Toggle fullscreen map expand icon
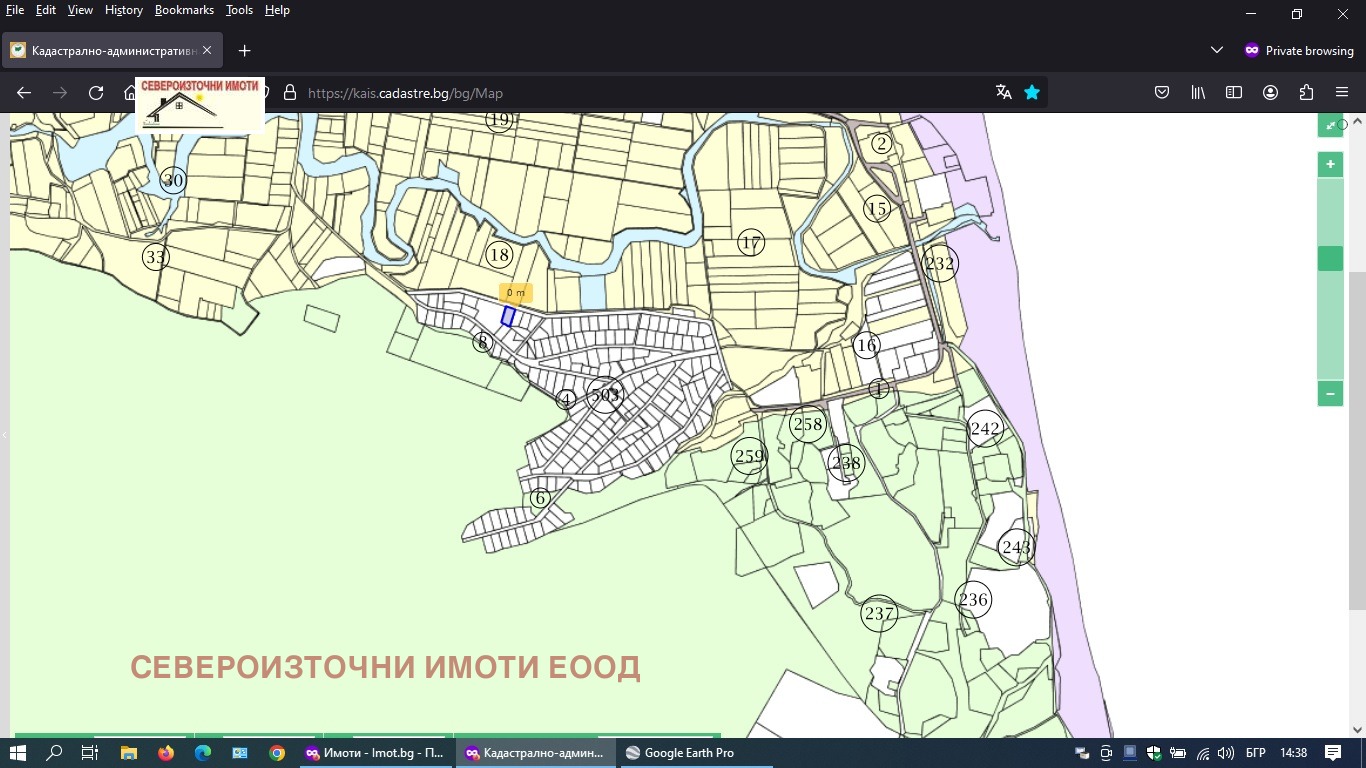1366x768 pixels. click(1330, 125)
